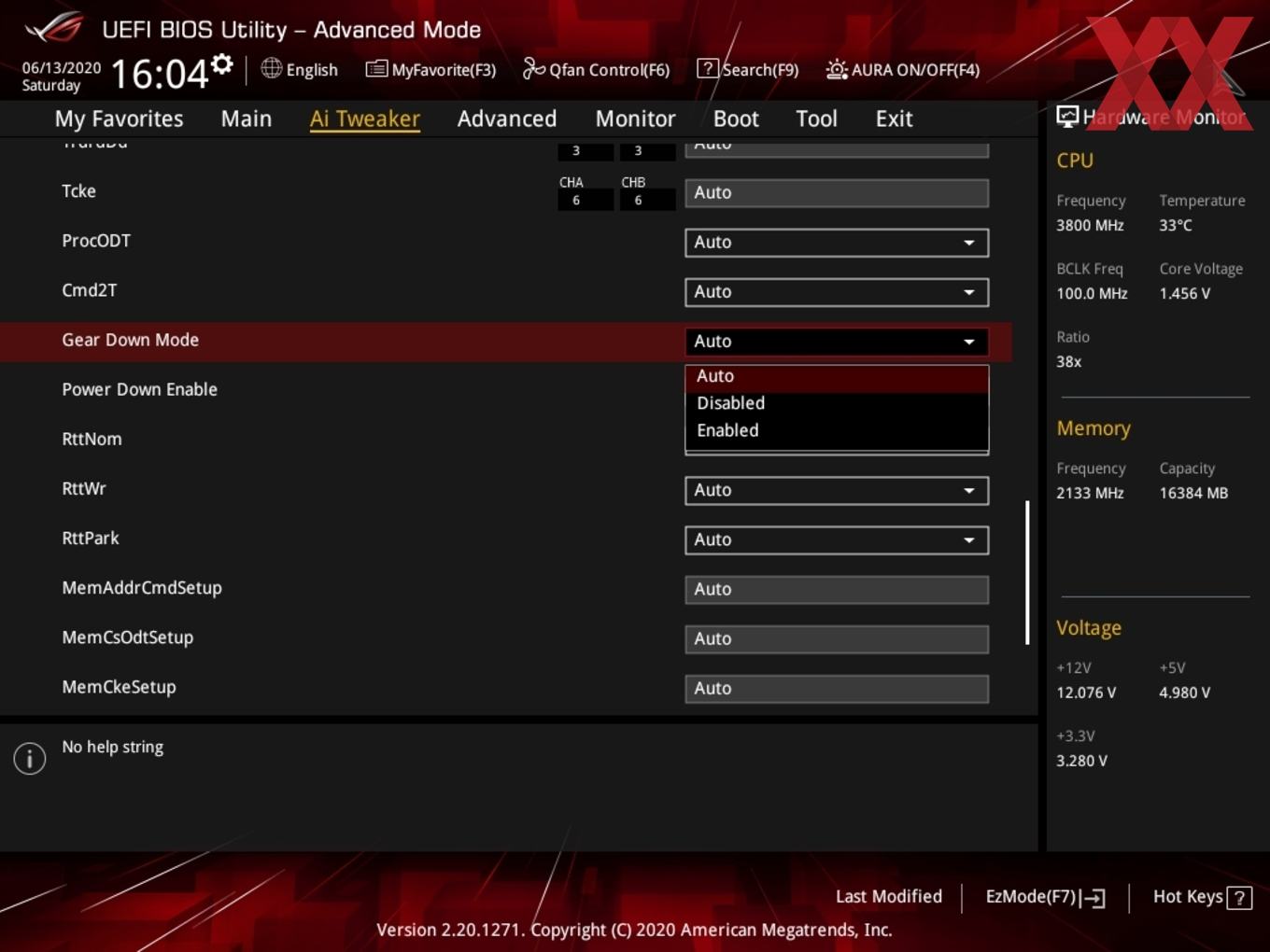Switch to My Favorites tab
The image size is (1270, 952).
pos(119,119)
